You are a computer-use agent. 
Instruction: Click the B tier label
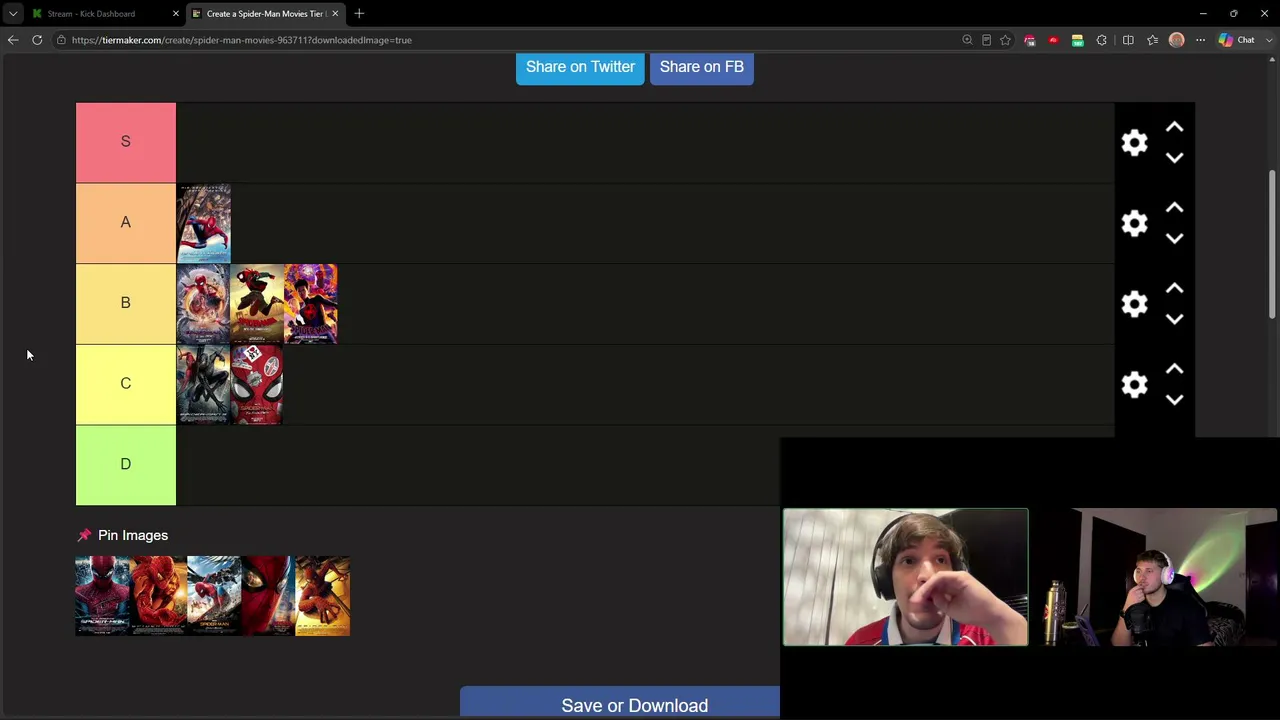(x=126, y=303)
